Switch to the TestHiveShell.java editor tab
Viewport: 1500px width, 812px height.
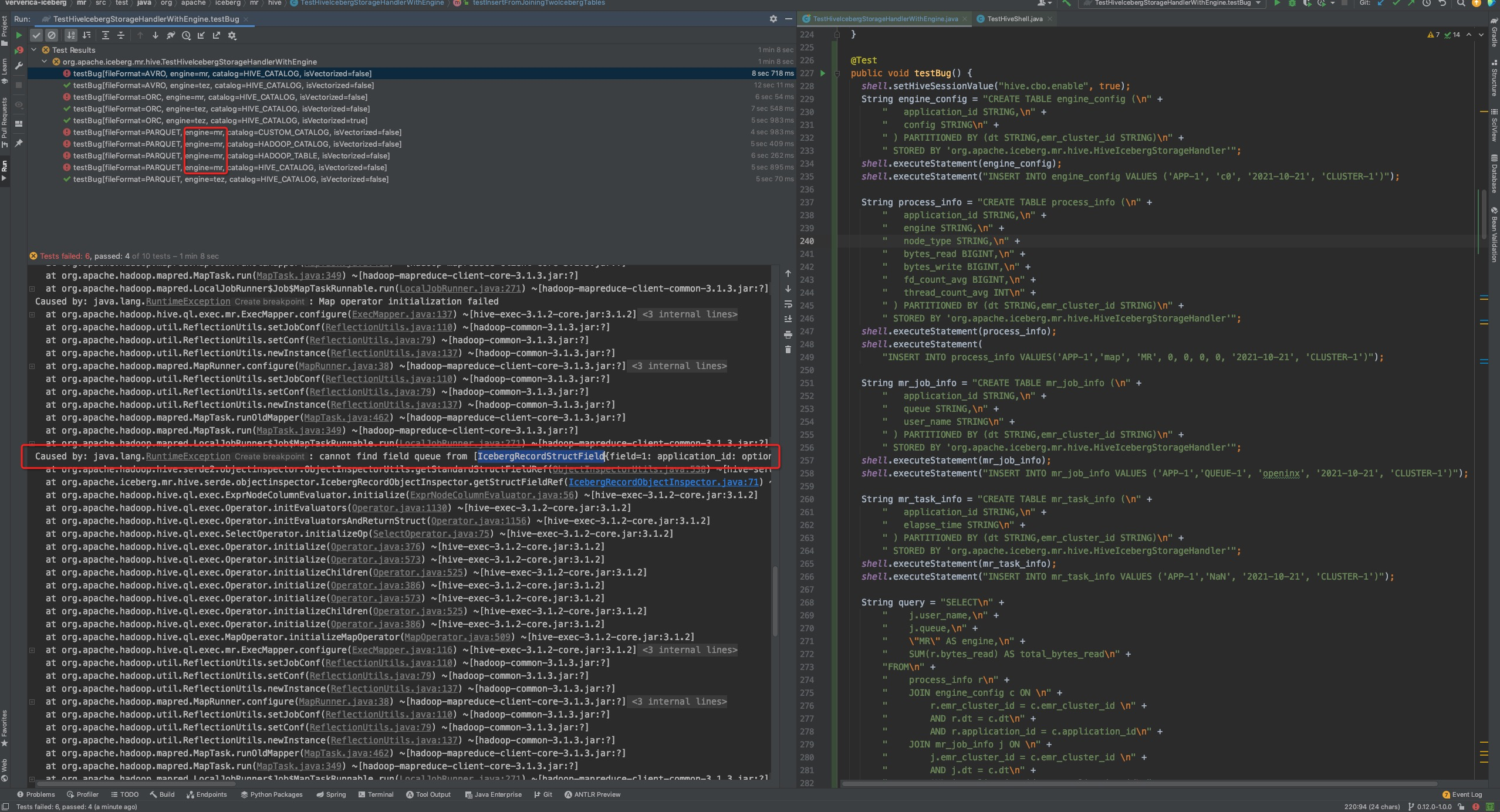pos(1015,19)
